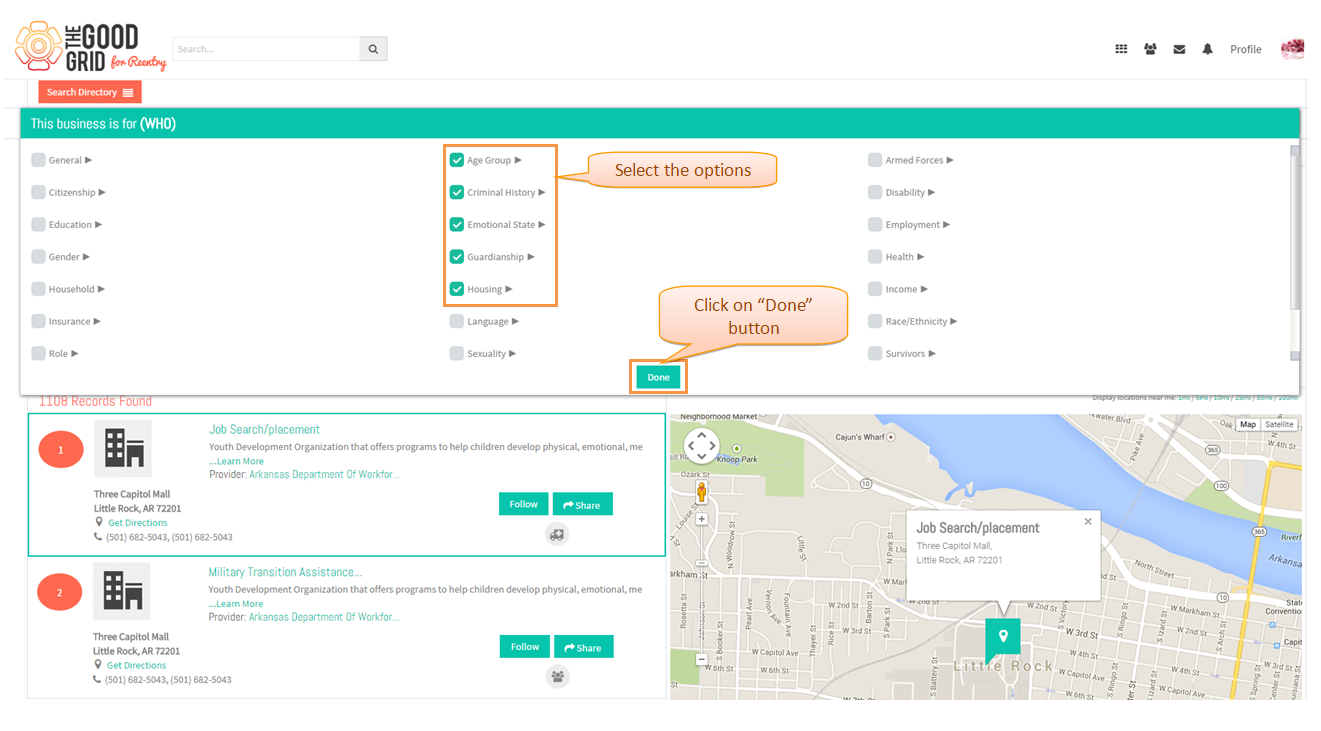Switch map to Map view
This screenshot has width=1321, height=731.
pyautogui.click(x=1248, y=425)
